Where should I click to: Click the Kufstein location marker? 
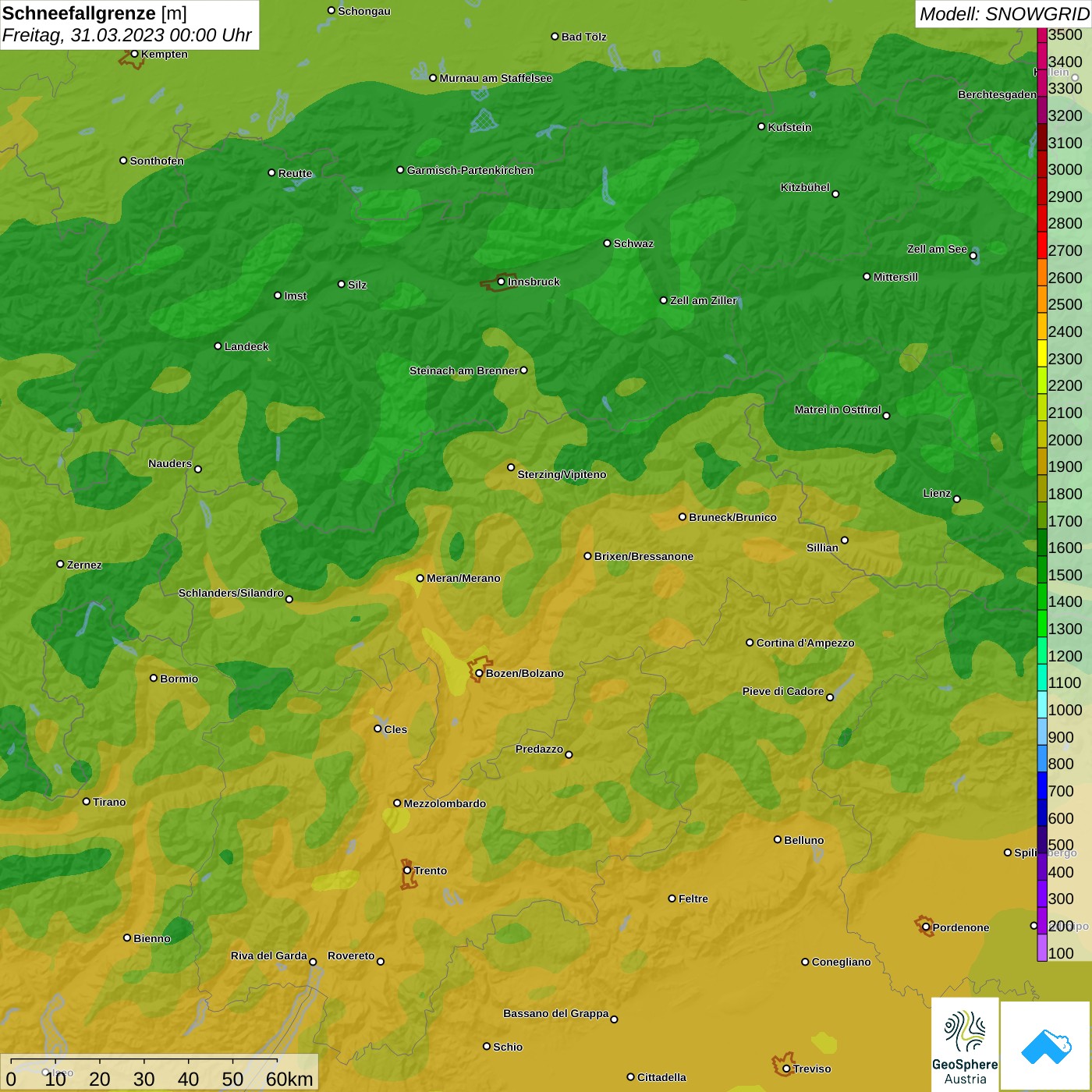click(761, 126)
